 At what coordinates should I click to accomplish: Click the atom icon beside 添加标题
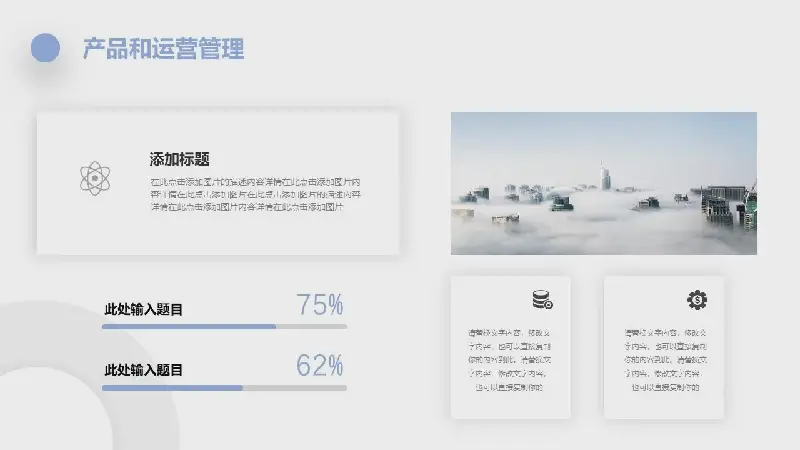tap(94, 179)
